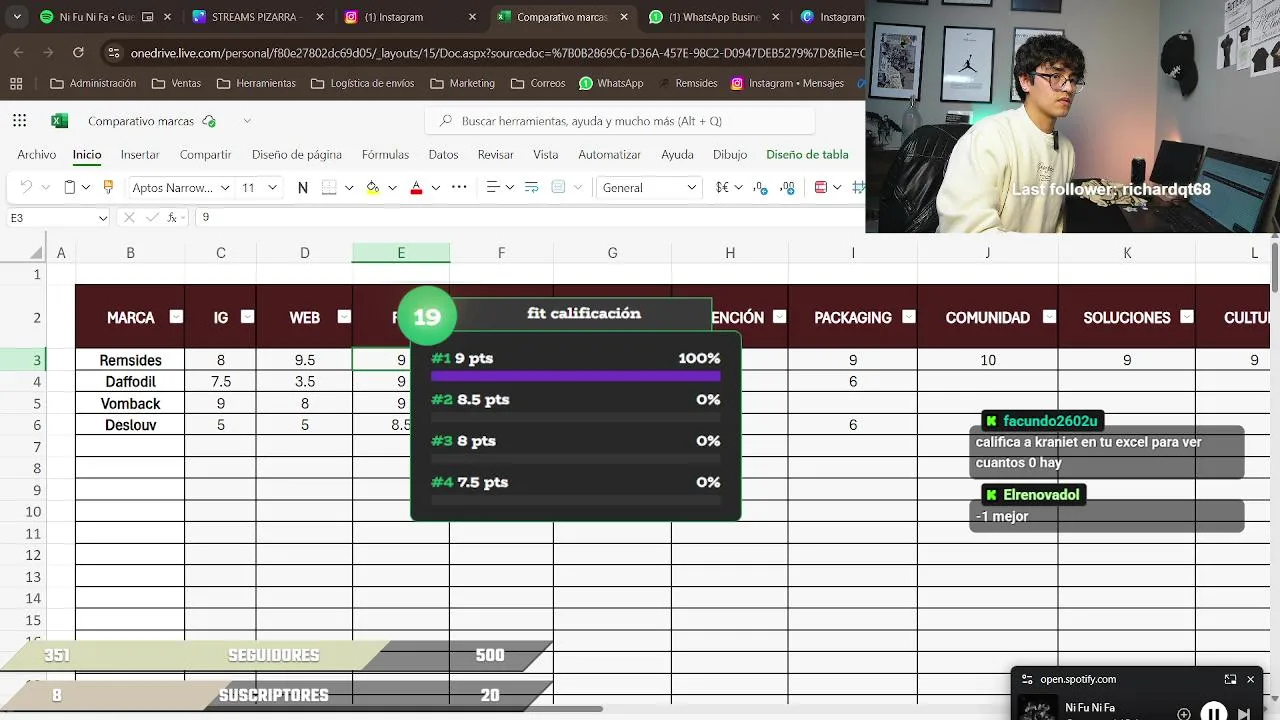Click the Undo arrow icon

coord(26,187)
